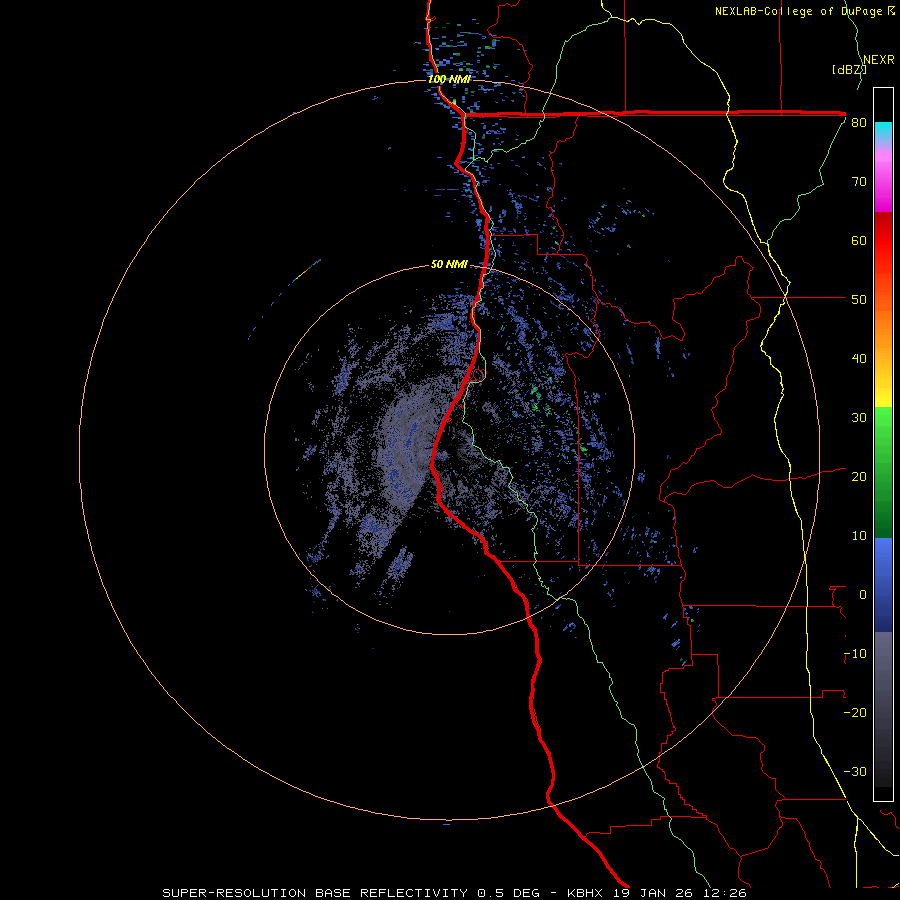Screen dimensions: 900x900
Task: Click the NEXR label above the color scale
Action: [879, 60]
